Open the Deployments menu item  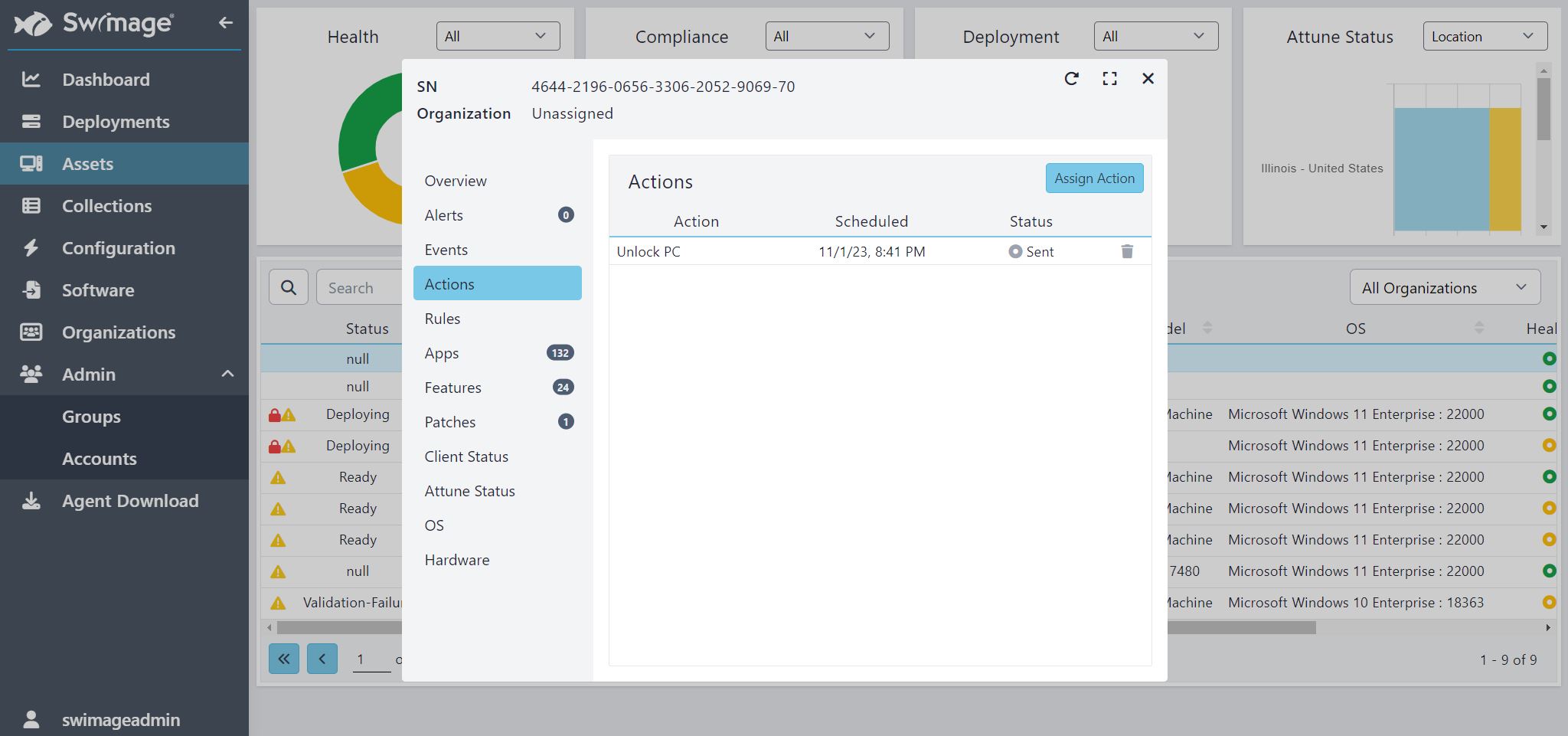pyautogui.click(x=124, y=121)
